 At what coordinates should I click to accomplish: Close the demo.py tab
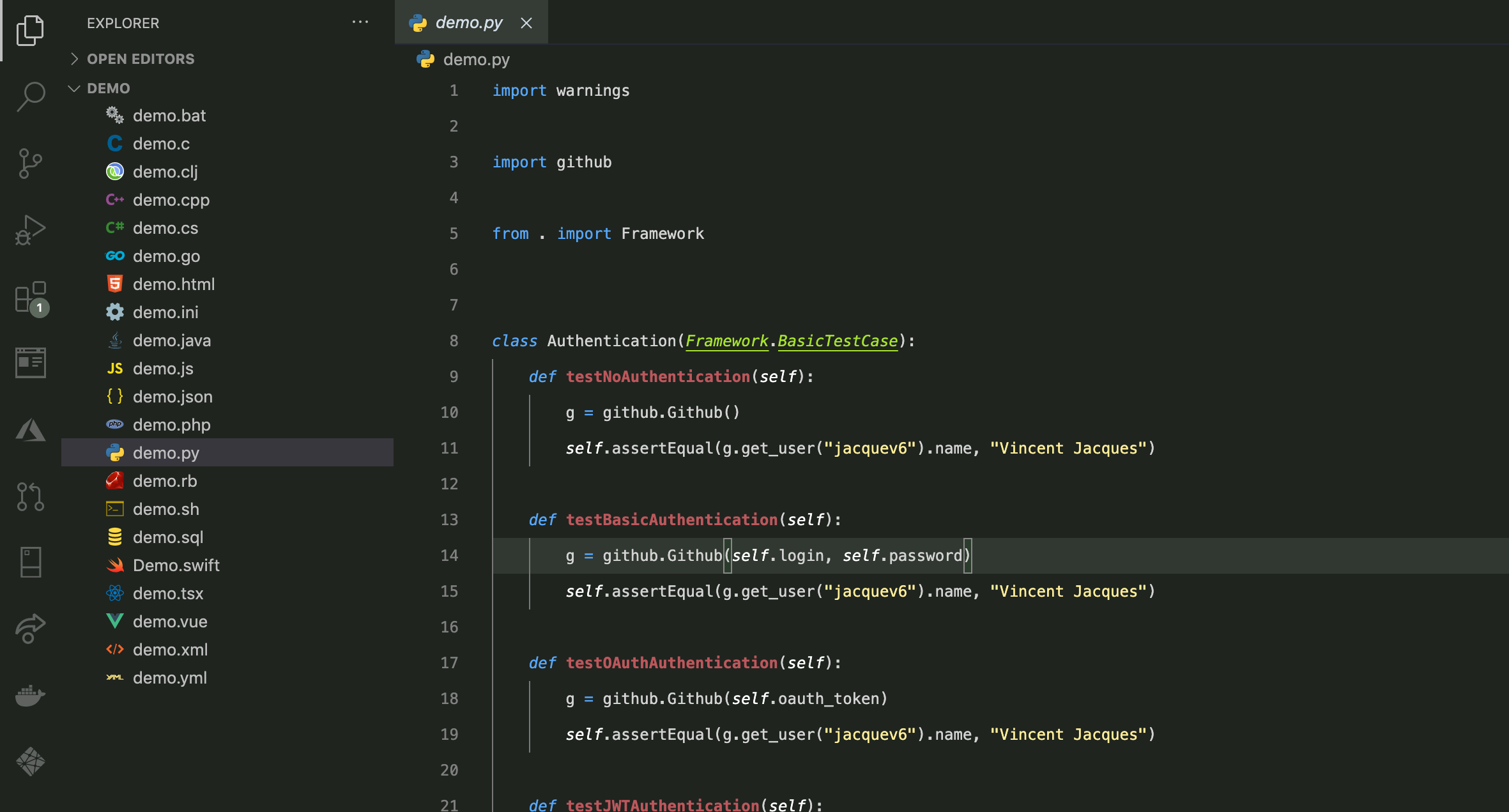coord(526,23)
